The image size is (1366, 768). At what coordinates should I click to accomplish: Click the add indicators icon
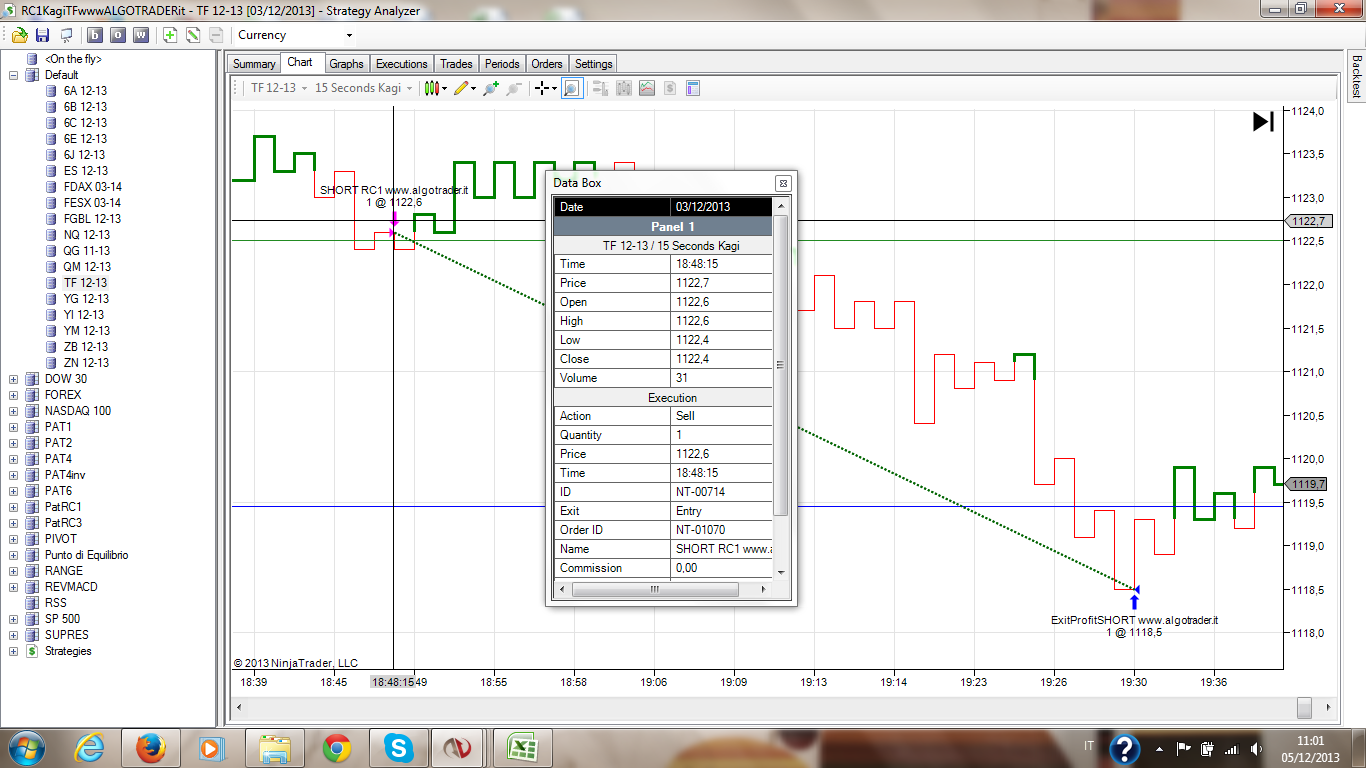coord(490,88)
